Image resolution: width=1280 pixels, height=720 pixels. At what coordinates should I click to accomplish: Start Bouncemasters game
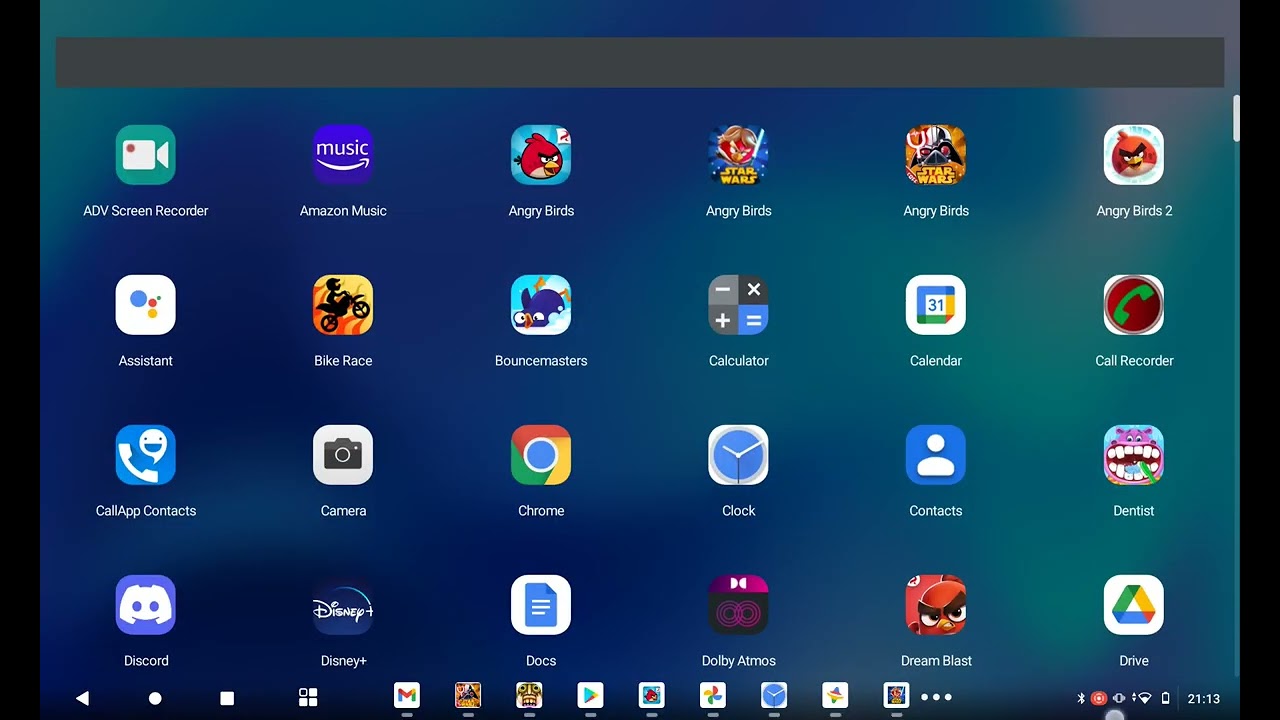[541, 305]
